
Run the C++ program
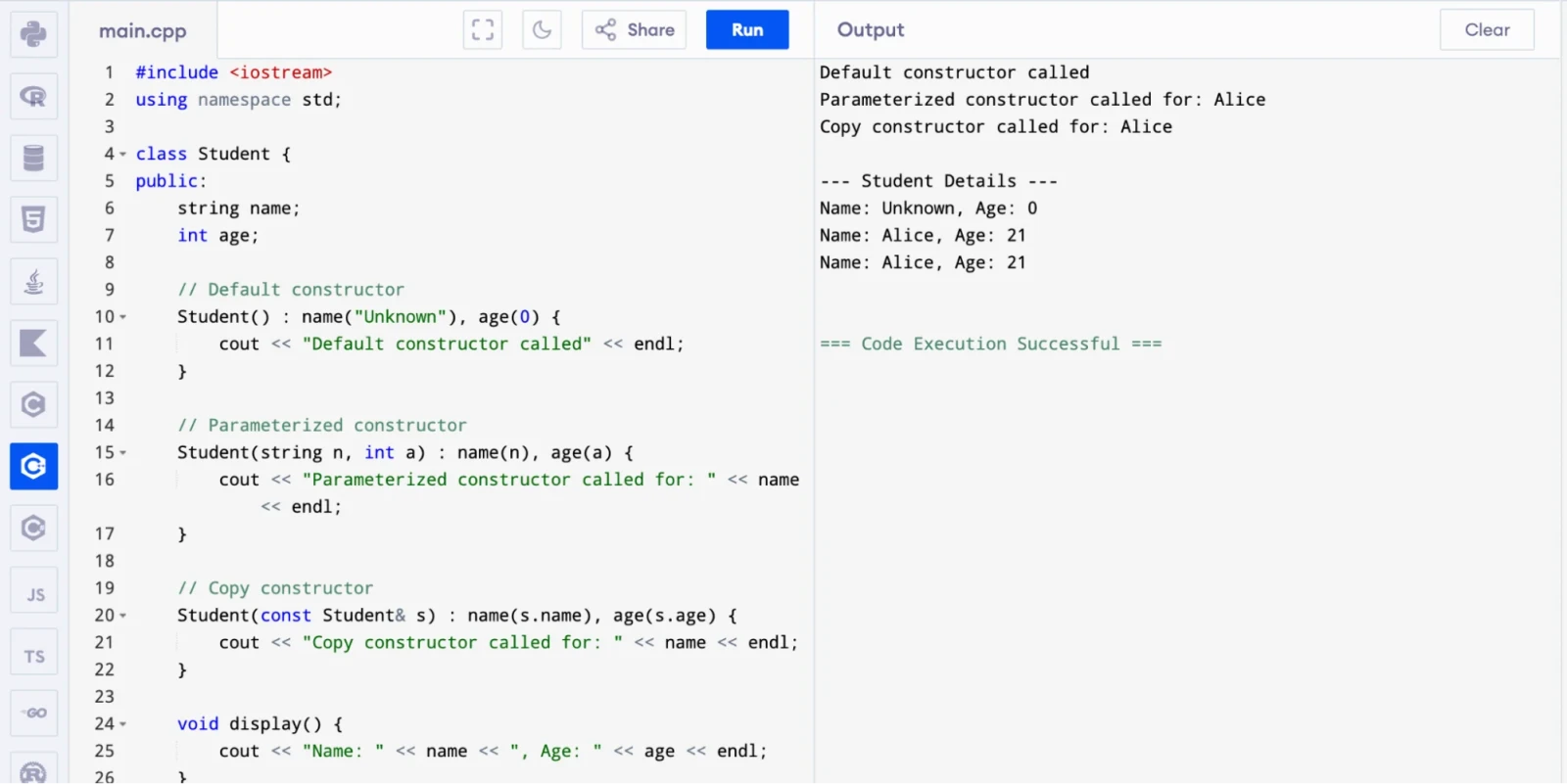click(x=747, y=29)
